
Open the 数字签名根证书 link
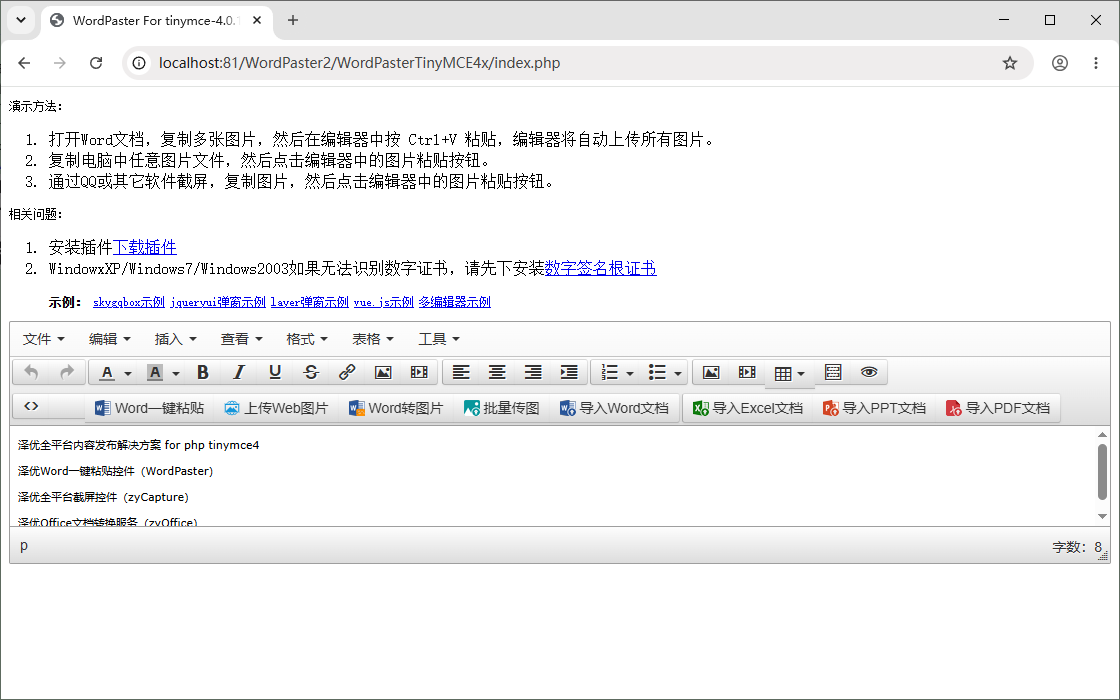pos(601,269)
